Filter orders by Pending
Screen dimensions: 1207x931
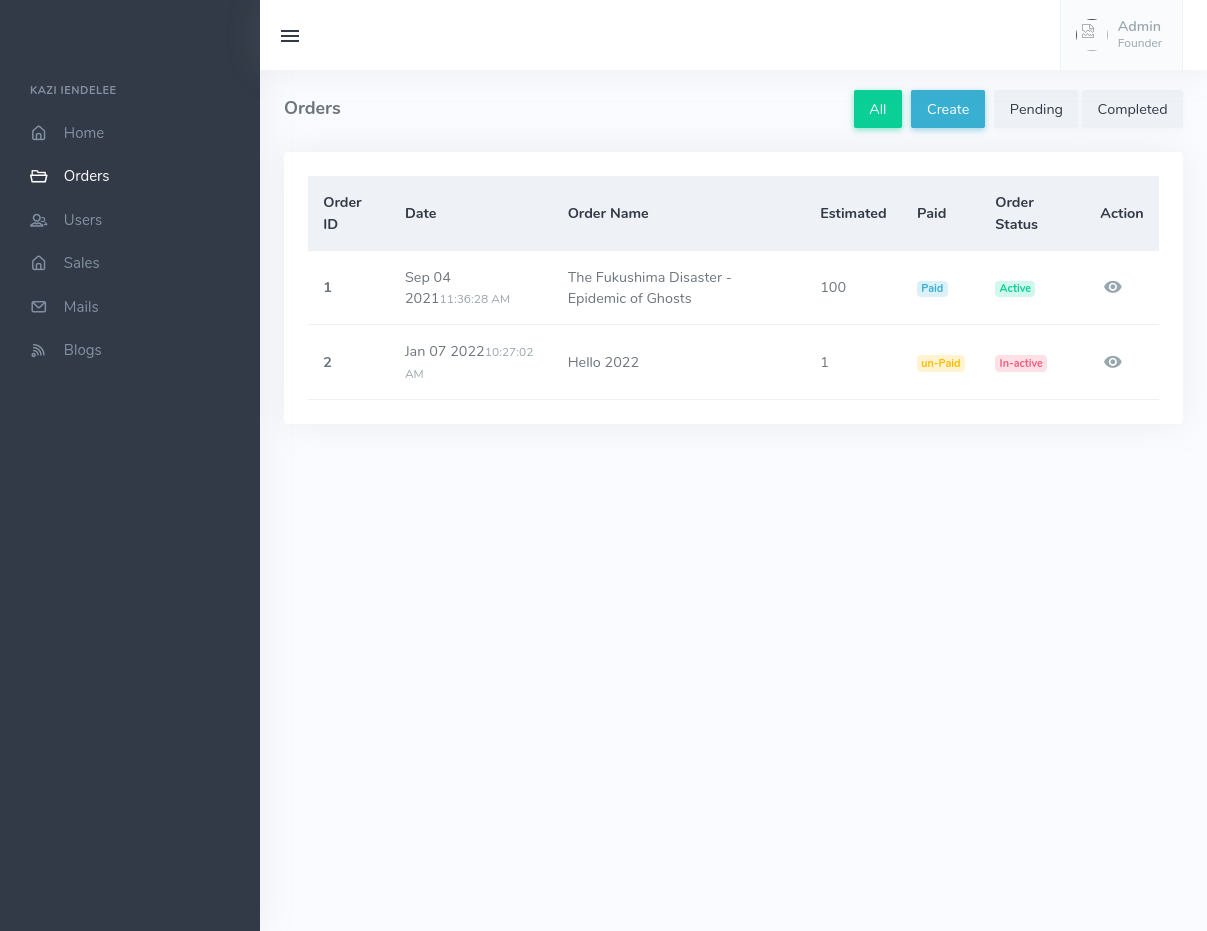point(1035,109)
